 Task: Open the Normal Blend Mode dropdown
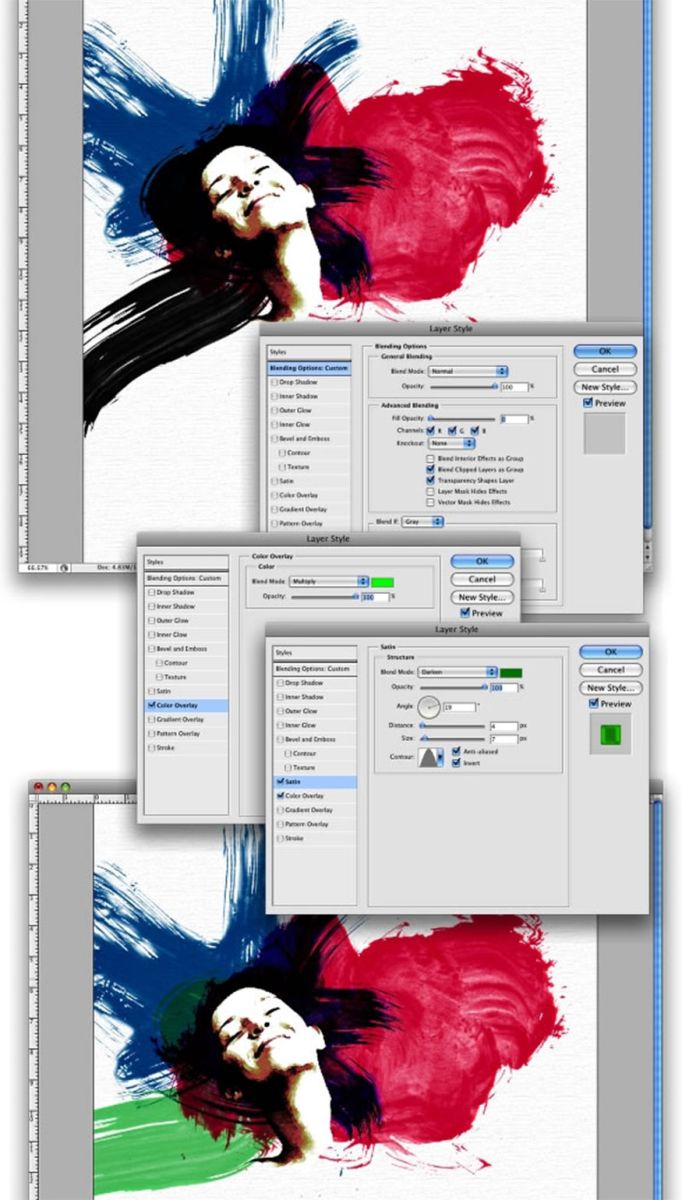pyautogui.click(x=468, y=371)
